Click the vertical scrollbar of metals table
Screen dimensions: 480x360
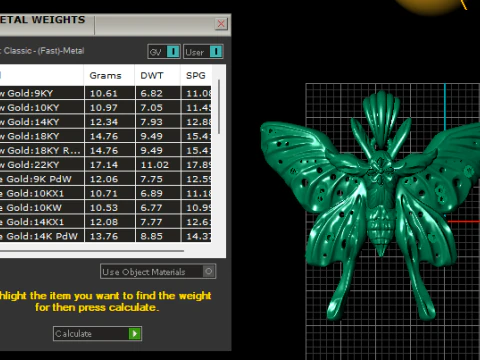tap(219, 107)
